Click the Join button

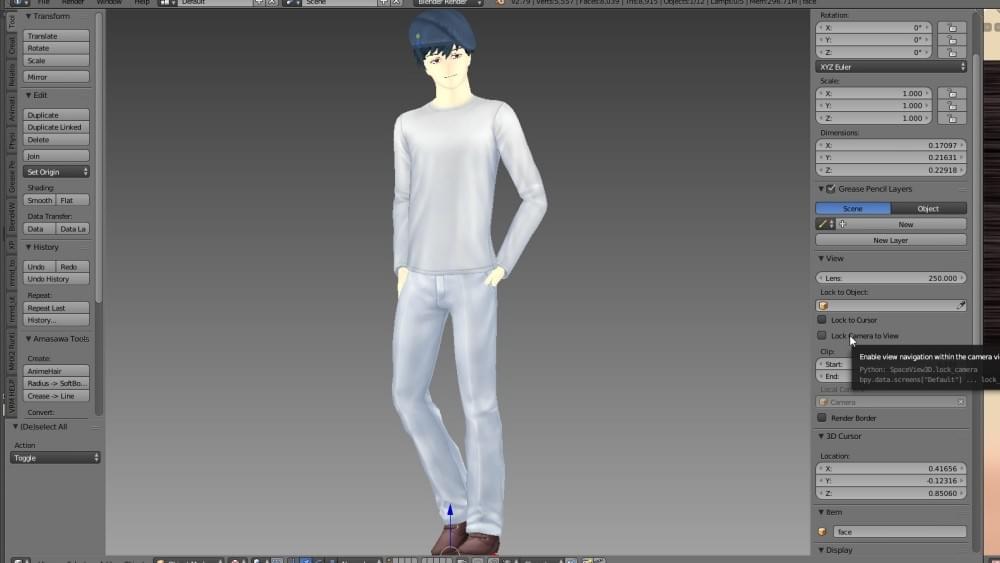(x=56, y=156)
